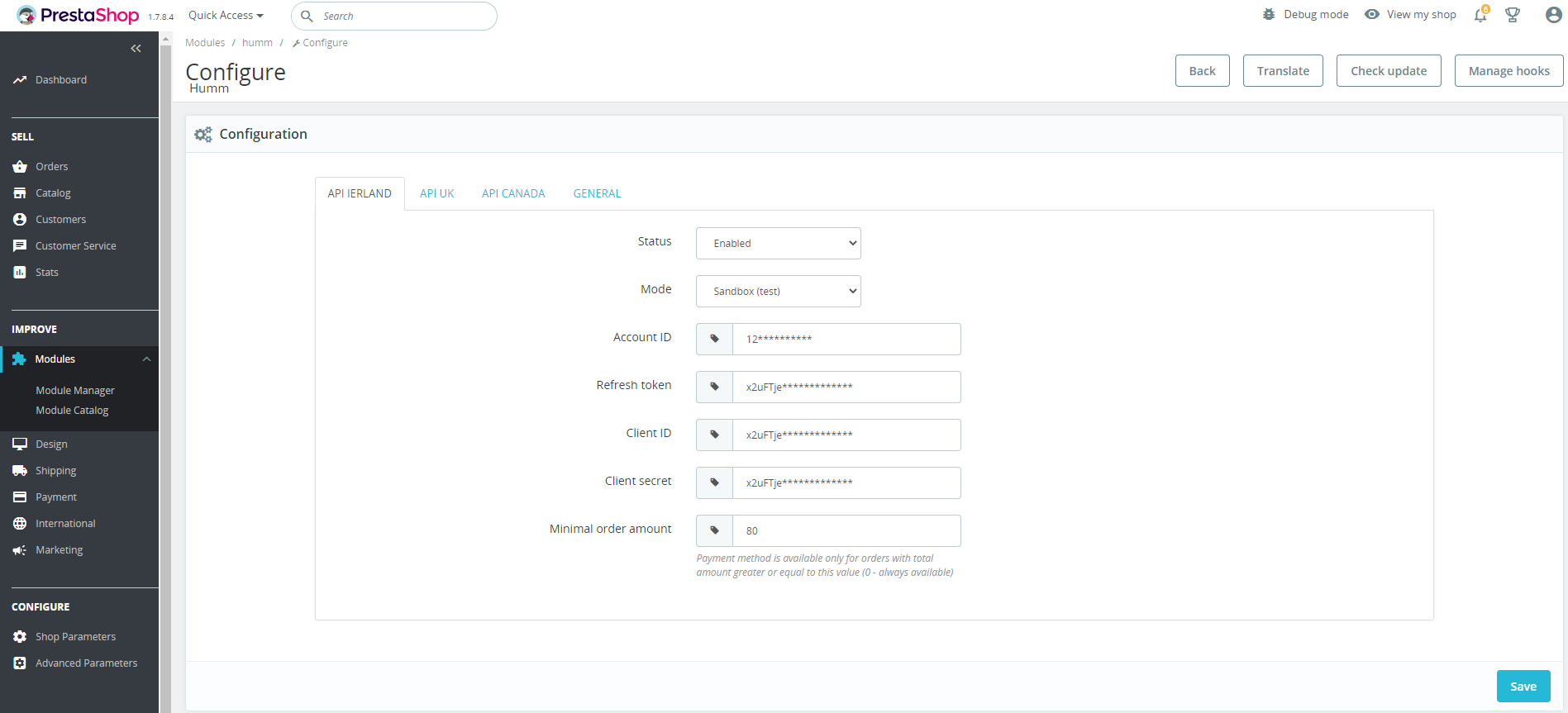The width and height of the screenshot is (1568, 713).
Task: Click the Debug mode label
Action: click(x=1316, y=15)
